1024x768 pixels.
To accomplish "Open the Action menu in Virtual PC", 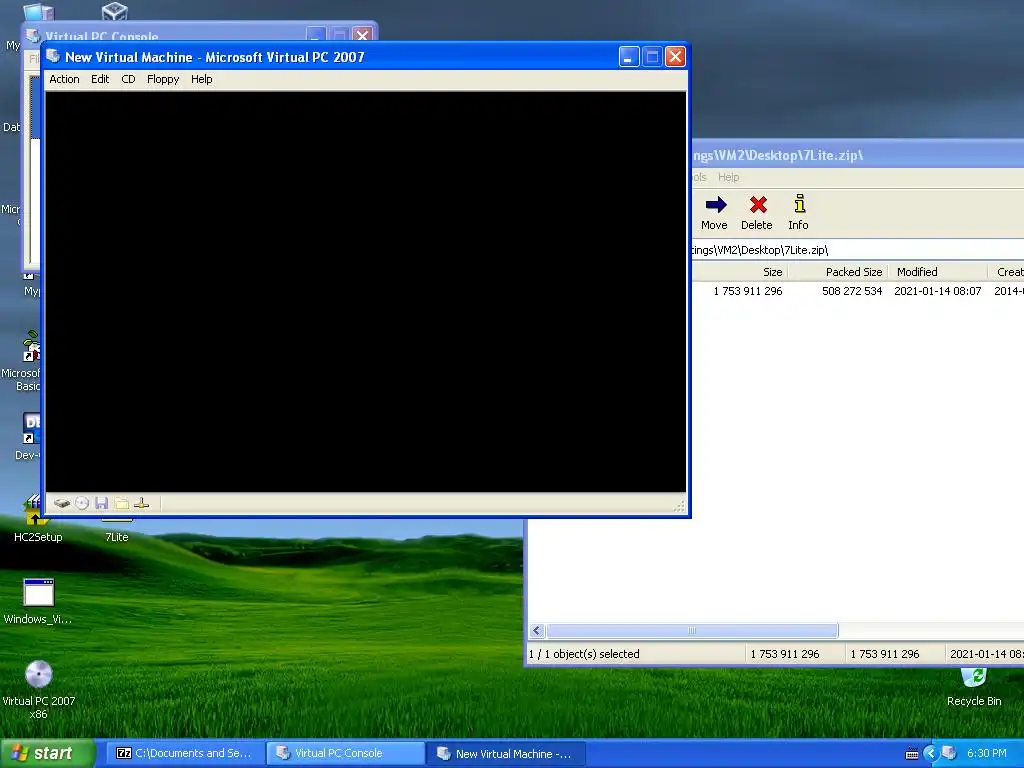I will (x=64, y=79).
